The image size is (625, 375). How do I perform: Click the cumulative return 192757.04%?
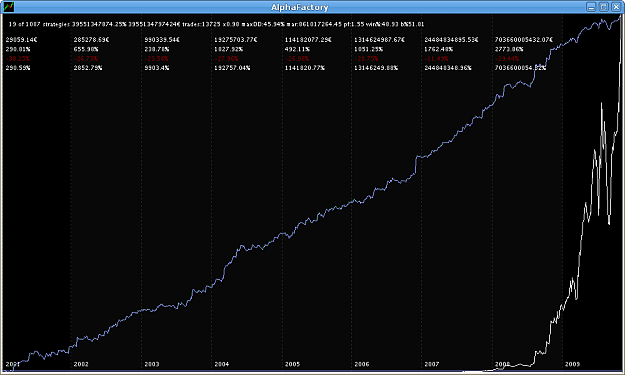pos(232,68)
